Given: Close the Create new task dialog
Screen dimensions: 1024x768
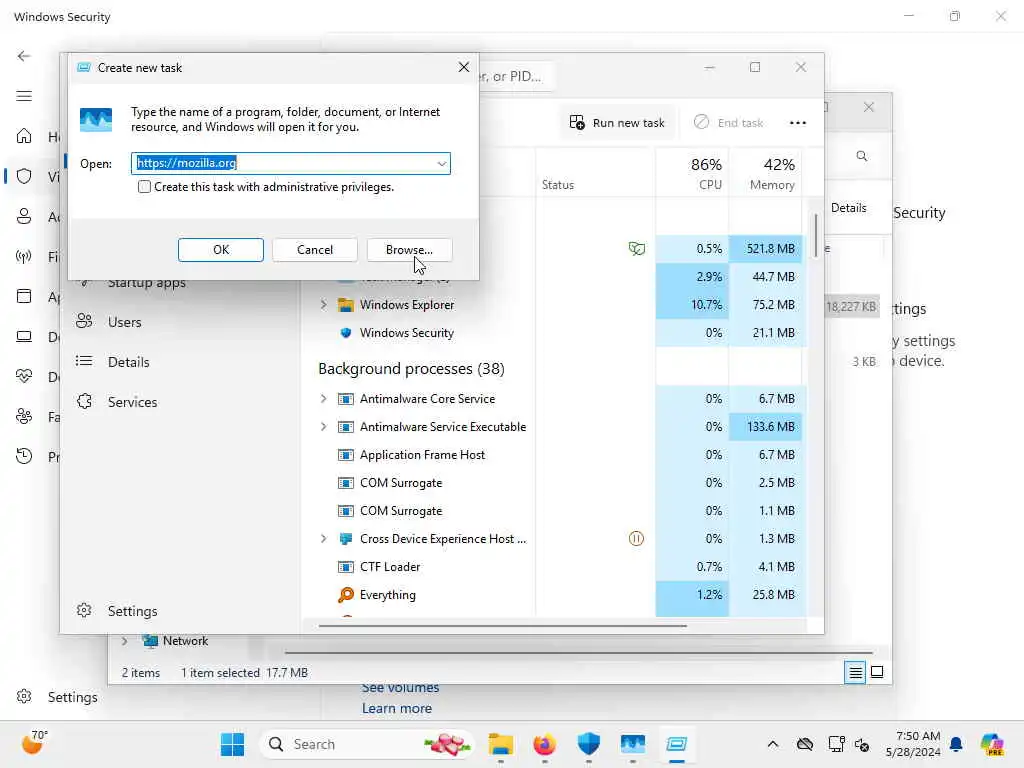Looking at the screenshot, I should [x=464, y=67].
